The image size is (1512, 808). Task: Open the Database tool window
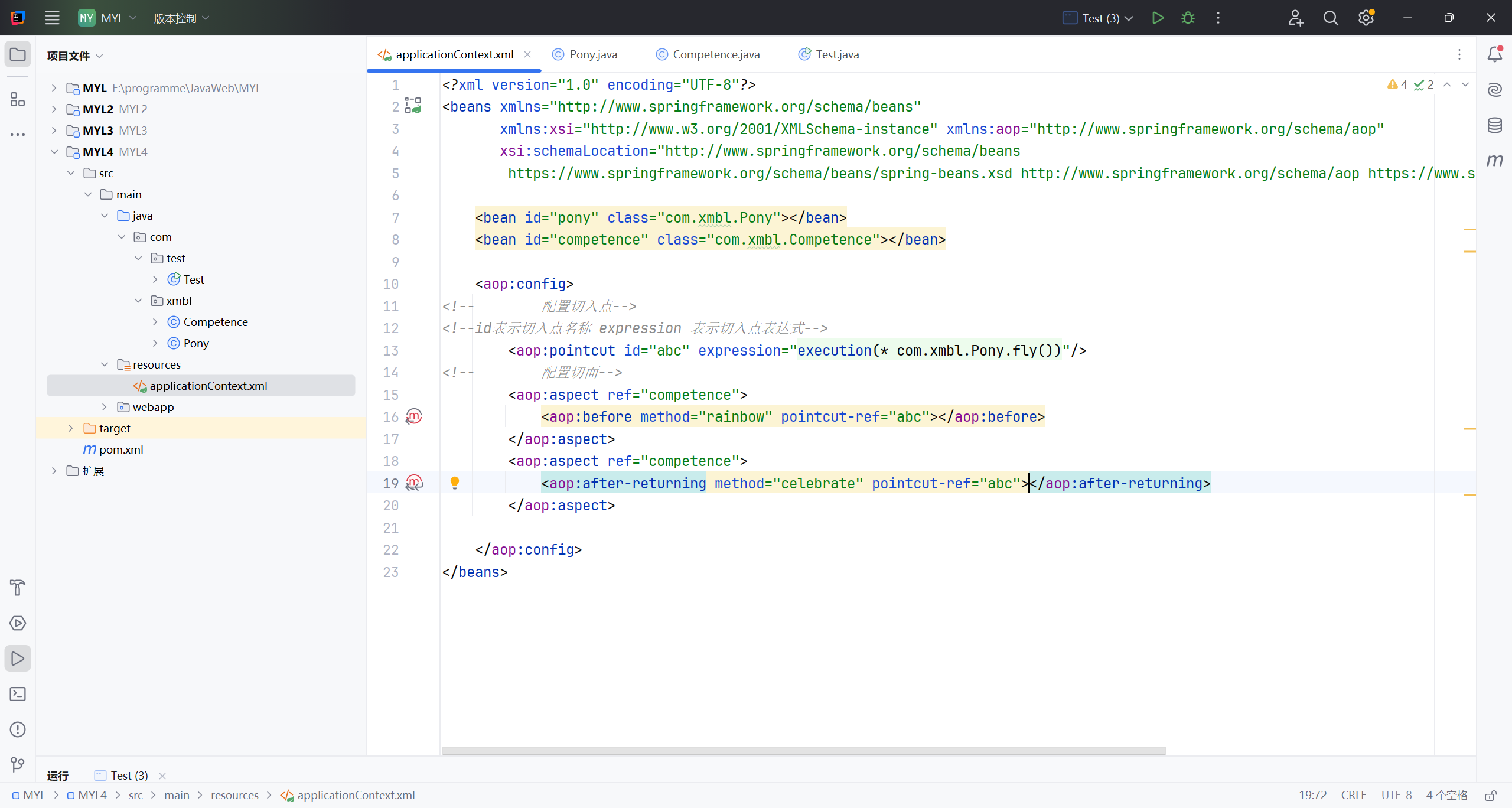pyautogui.click(x=1494, y=125)
